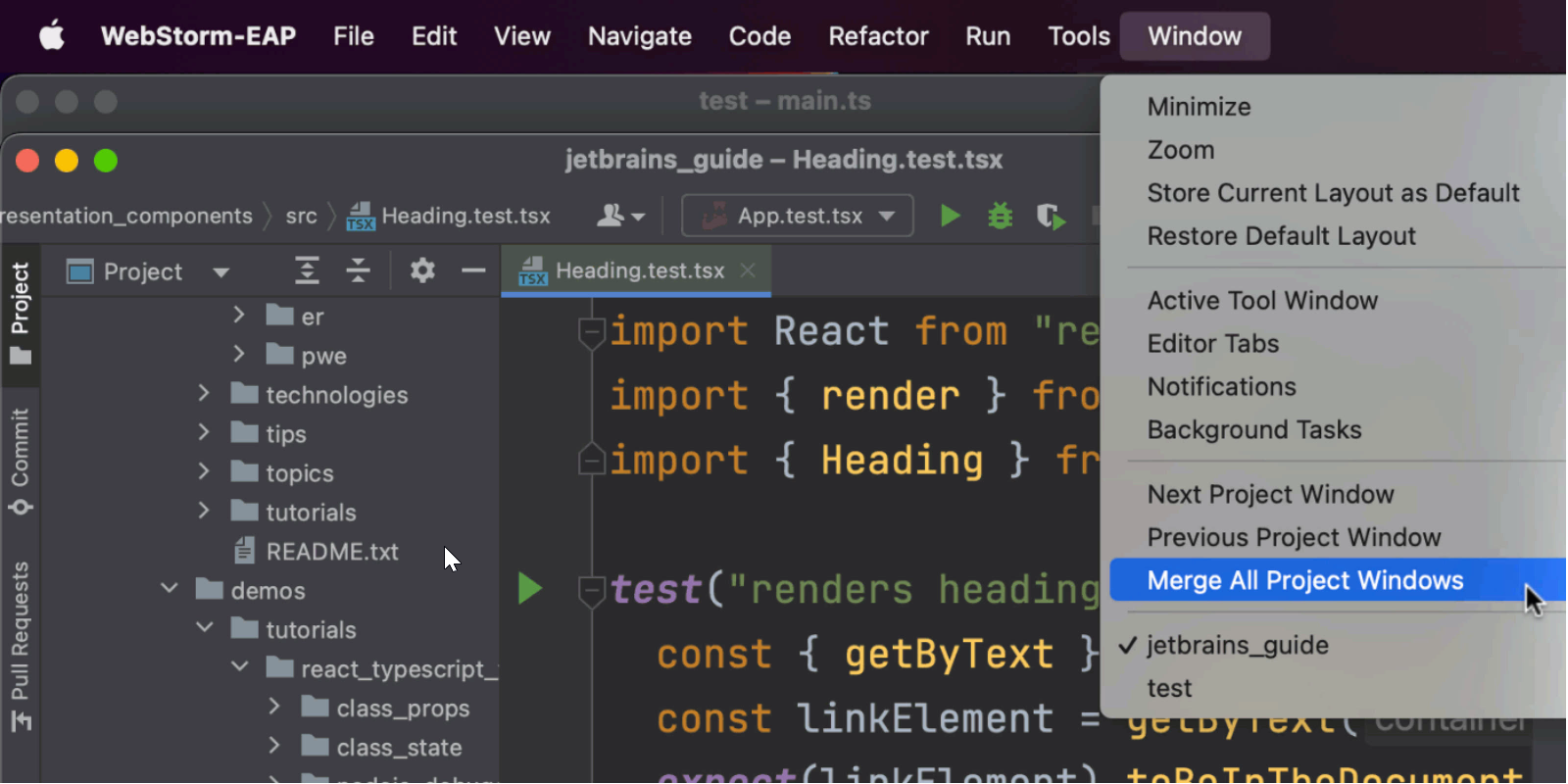Image resolution: width=1568 pixels, height=784 pixels.
Task: Expand the er folder
Action: 239,316
